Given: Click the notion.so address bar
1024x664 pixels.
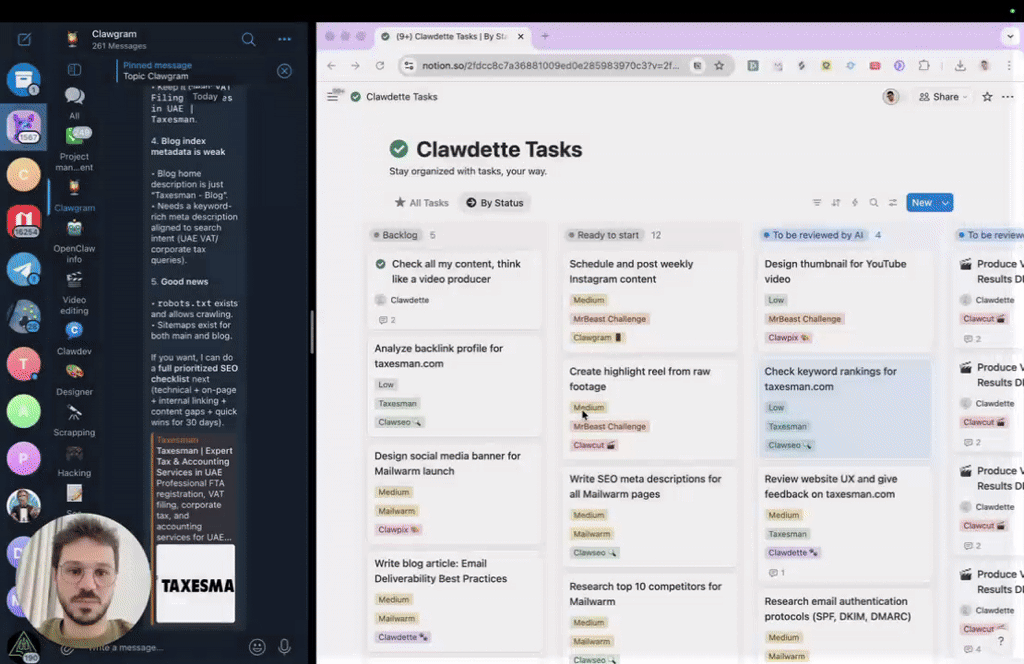Looking at the screenshot, I should coord(550,65).
